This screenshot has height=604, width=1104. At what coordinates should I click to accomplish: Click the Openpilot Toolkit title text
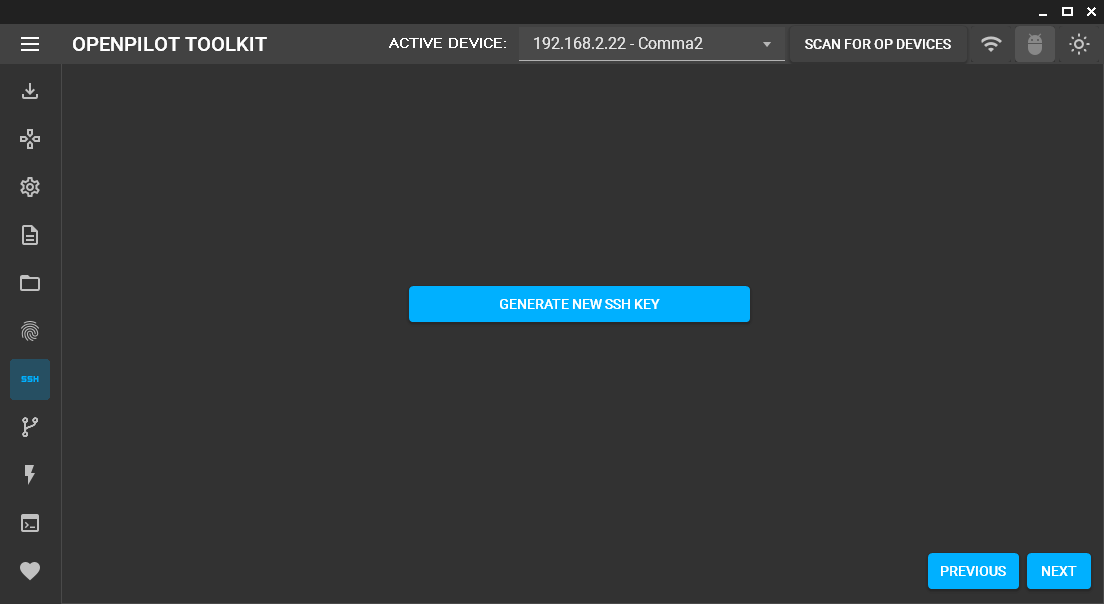169,44
